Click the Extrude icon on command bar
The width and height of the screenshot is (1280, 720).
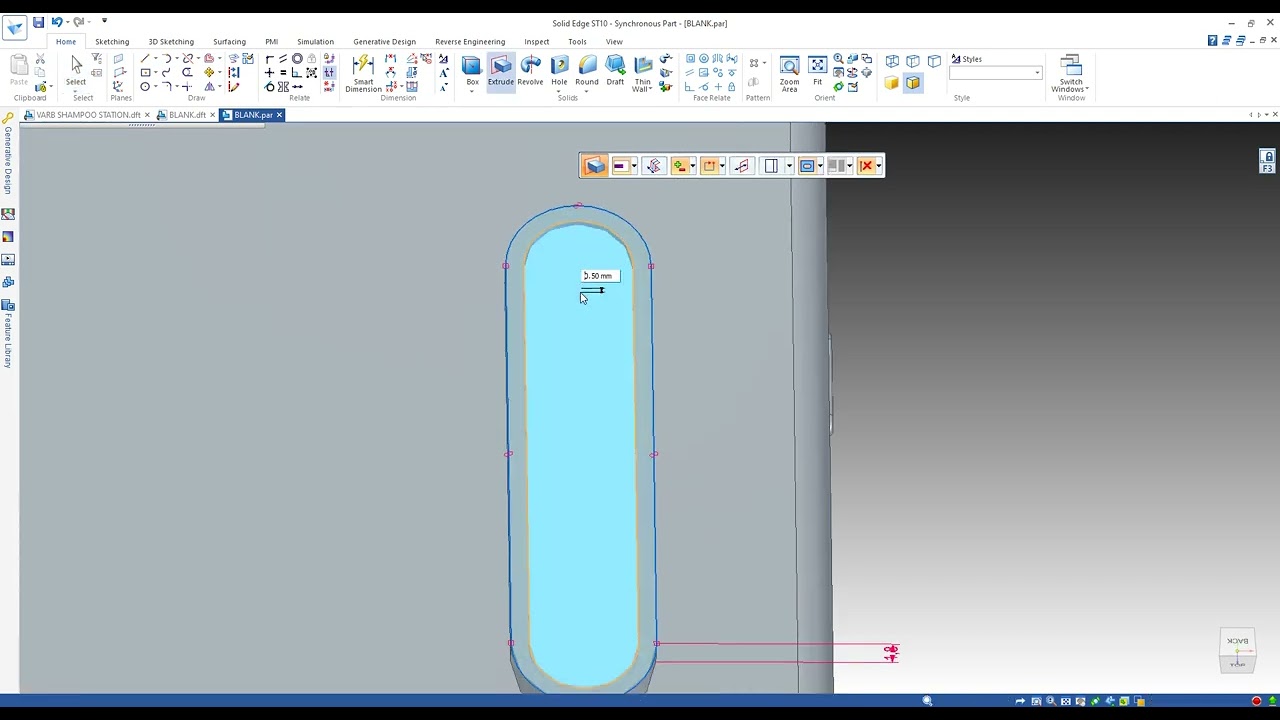(x=595, y=166)
